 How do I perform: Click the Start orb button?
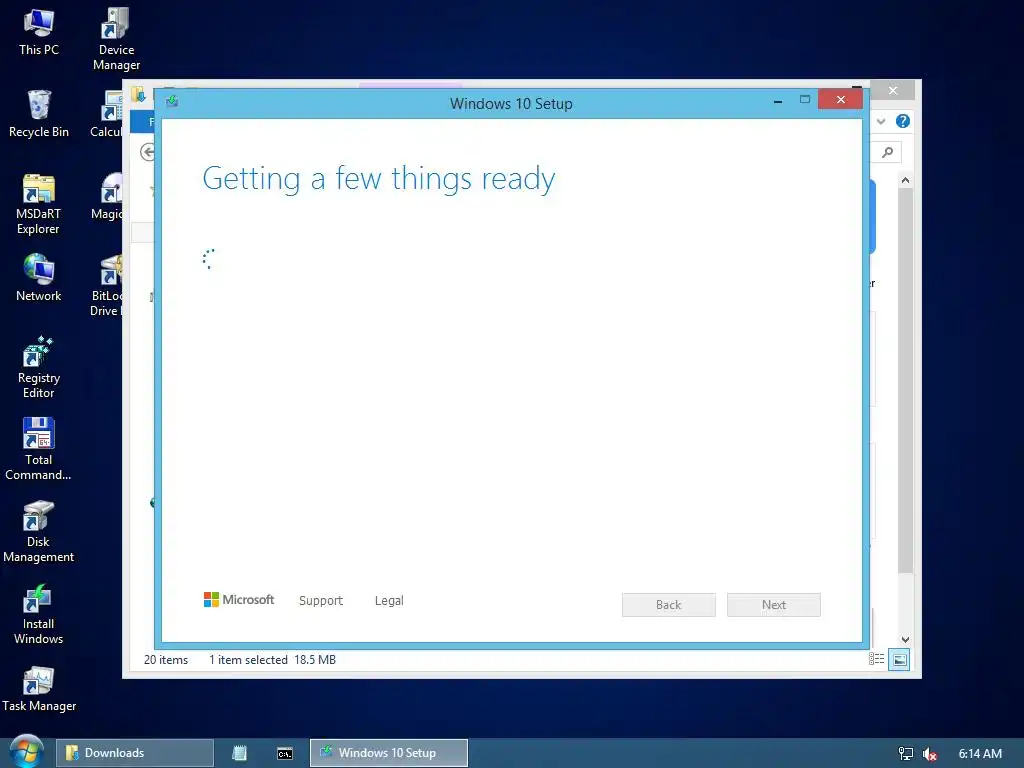[26, 752]
